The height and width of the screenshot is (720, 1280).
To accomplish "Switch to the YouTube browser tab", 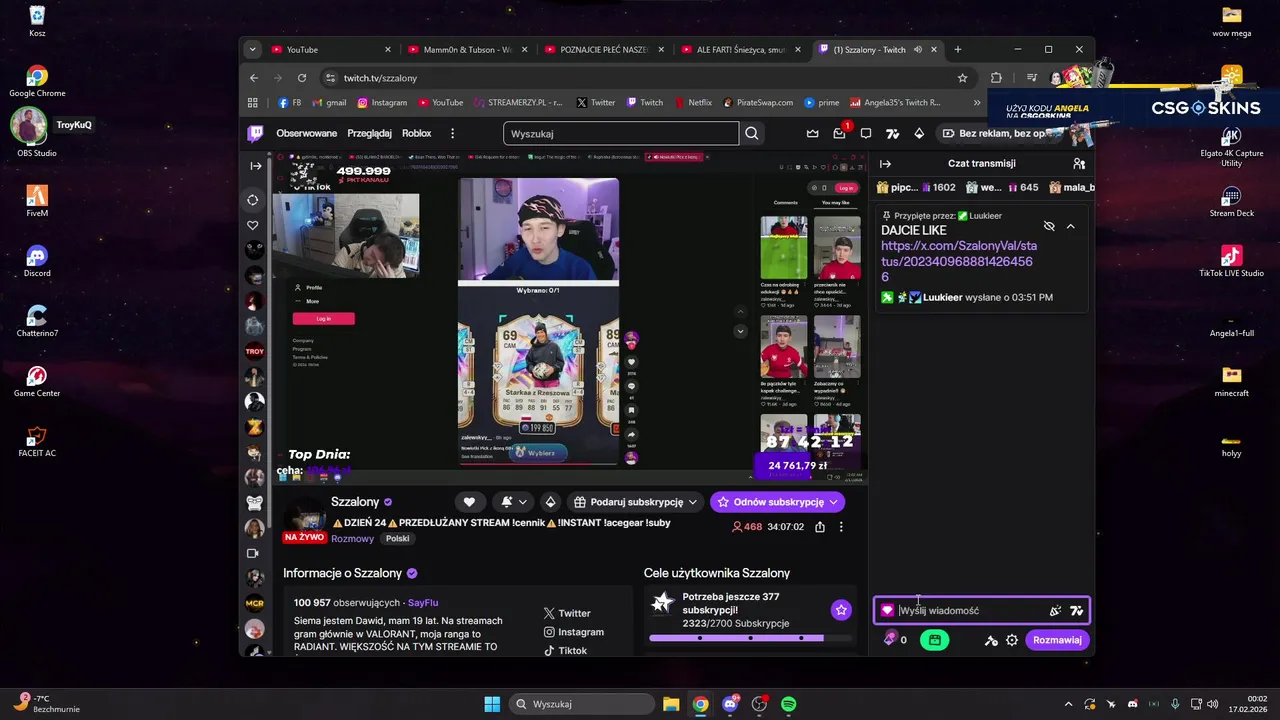I will pyautogui.click(x=330, y=49).
